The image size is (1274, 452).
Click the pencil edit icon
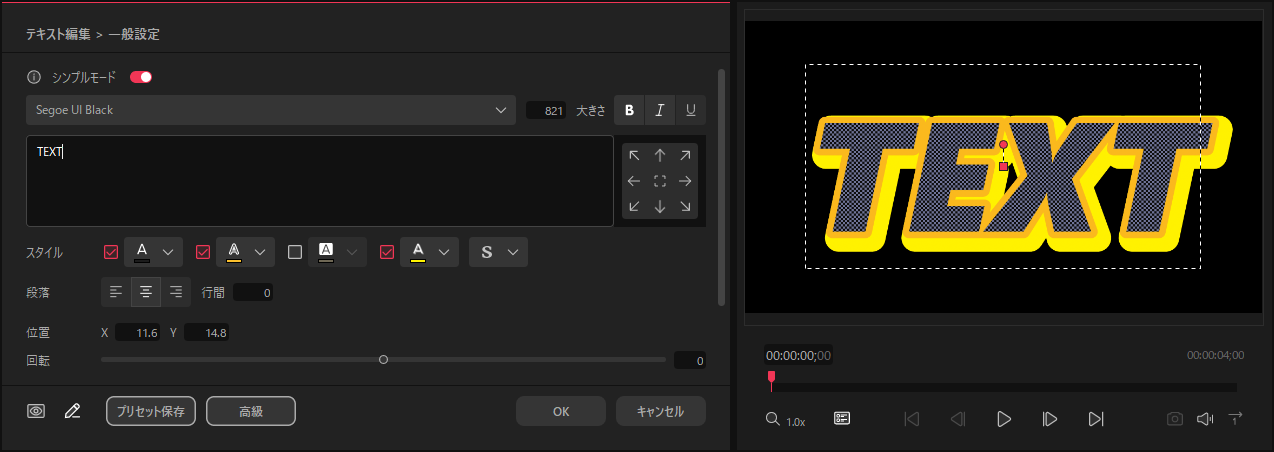coord(72,411)
